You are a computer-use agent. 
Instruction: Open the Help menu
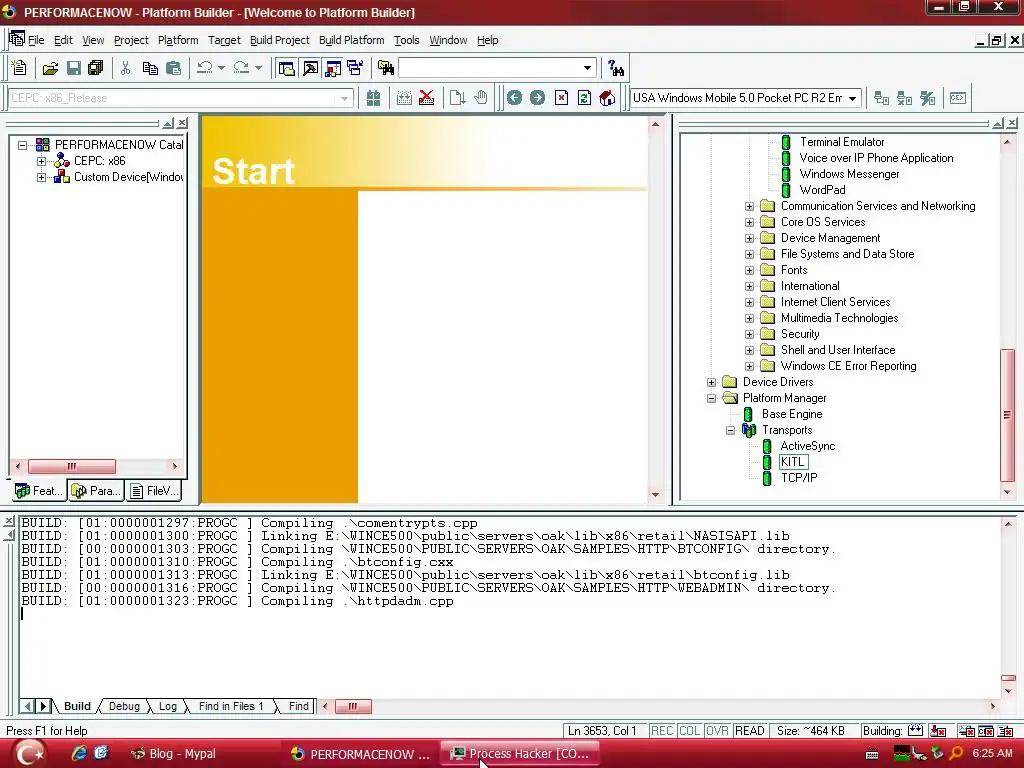pos(487,40)
